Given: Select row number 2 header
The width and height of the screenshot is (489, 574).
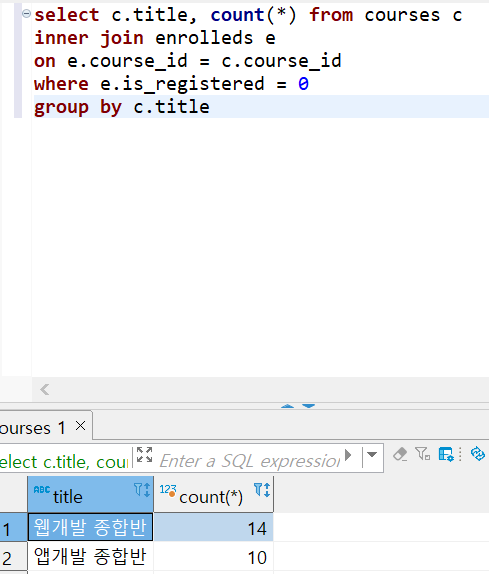Looking at the screenshot, I should (x=14, y=557).
